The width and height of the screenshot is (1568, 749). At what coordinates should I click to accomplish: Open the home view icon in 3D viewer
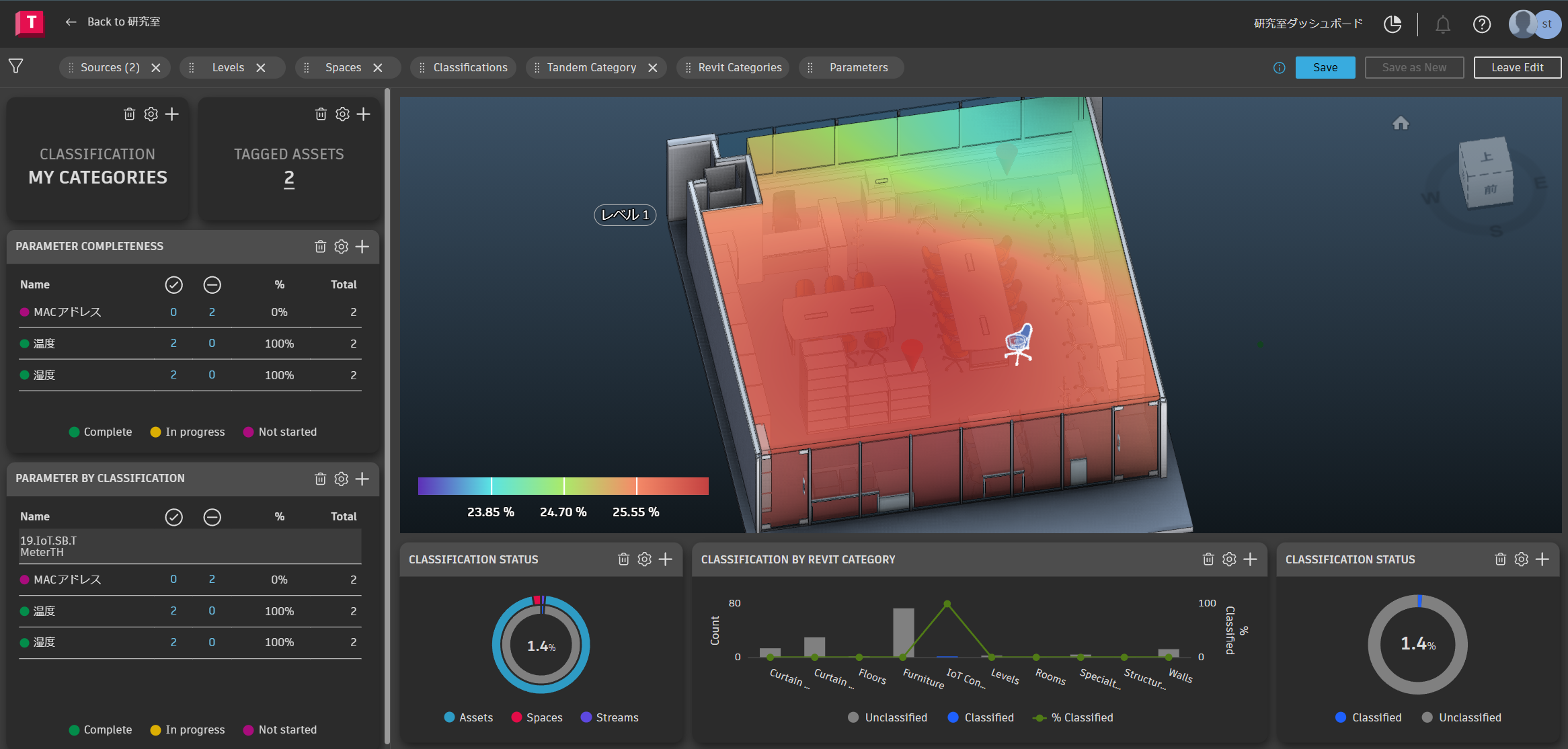point(1401,123)
